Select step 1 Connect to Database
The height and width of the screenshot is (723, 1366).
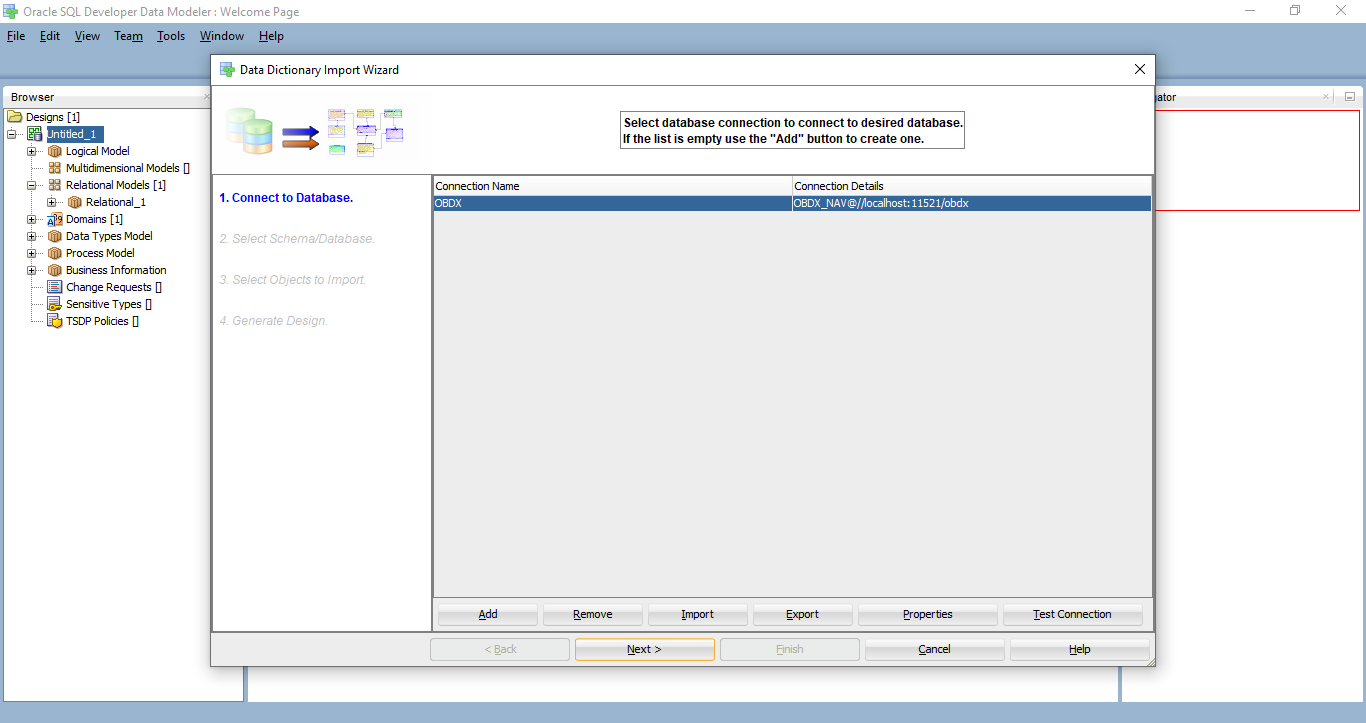tap(286, 198)
